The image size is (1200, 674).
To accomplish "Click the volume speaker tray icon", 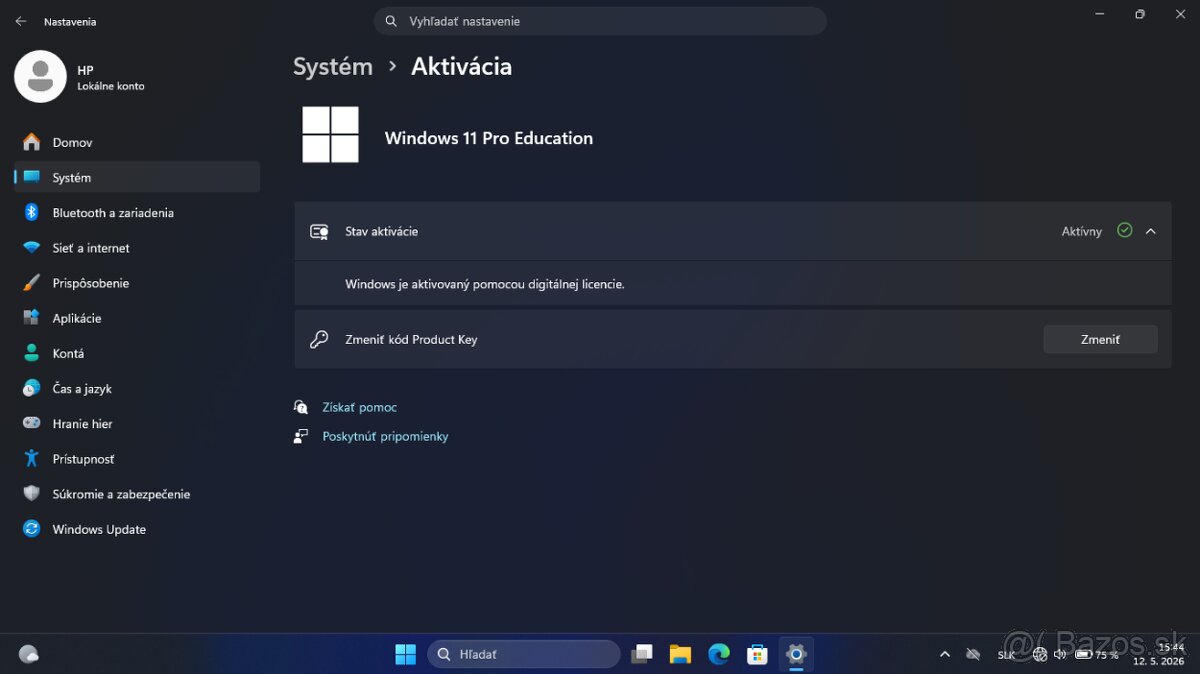I will (1061, 654).
